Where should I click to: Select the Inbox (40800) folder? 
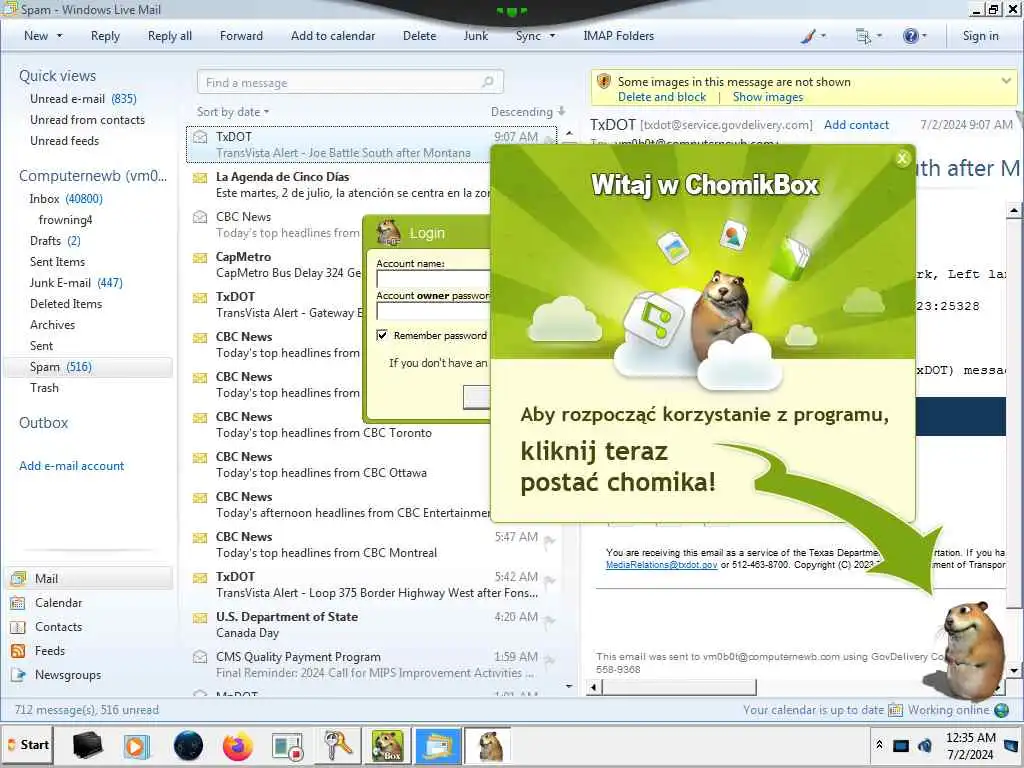point(66,199)
